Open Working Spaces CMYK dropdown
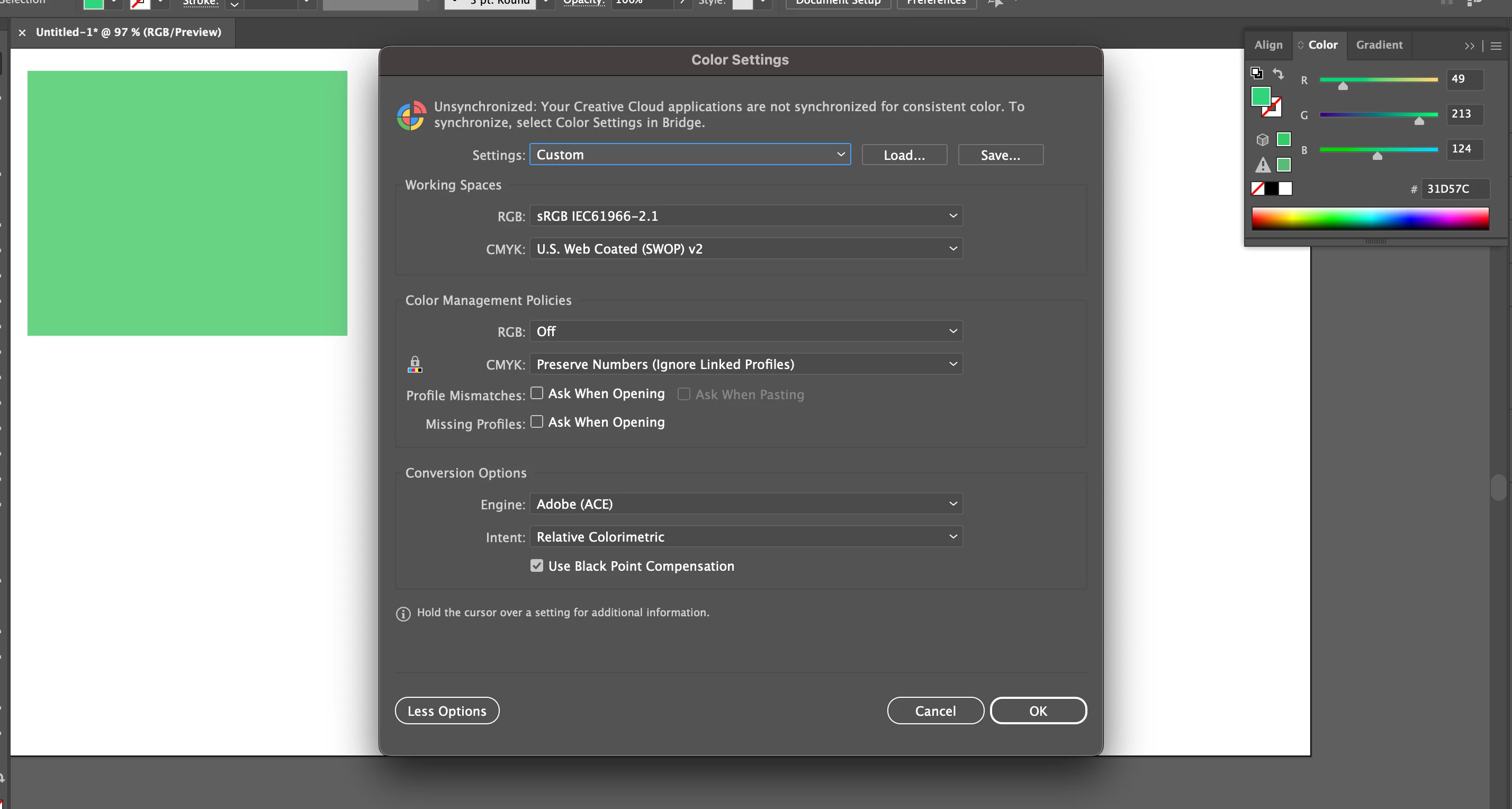 coord(745,249)
